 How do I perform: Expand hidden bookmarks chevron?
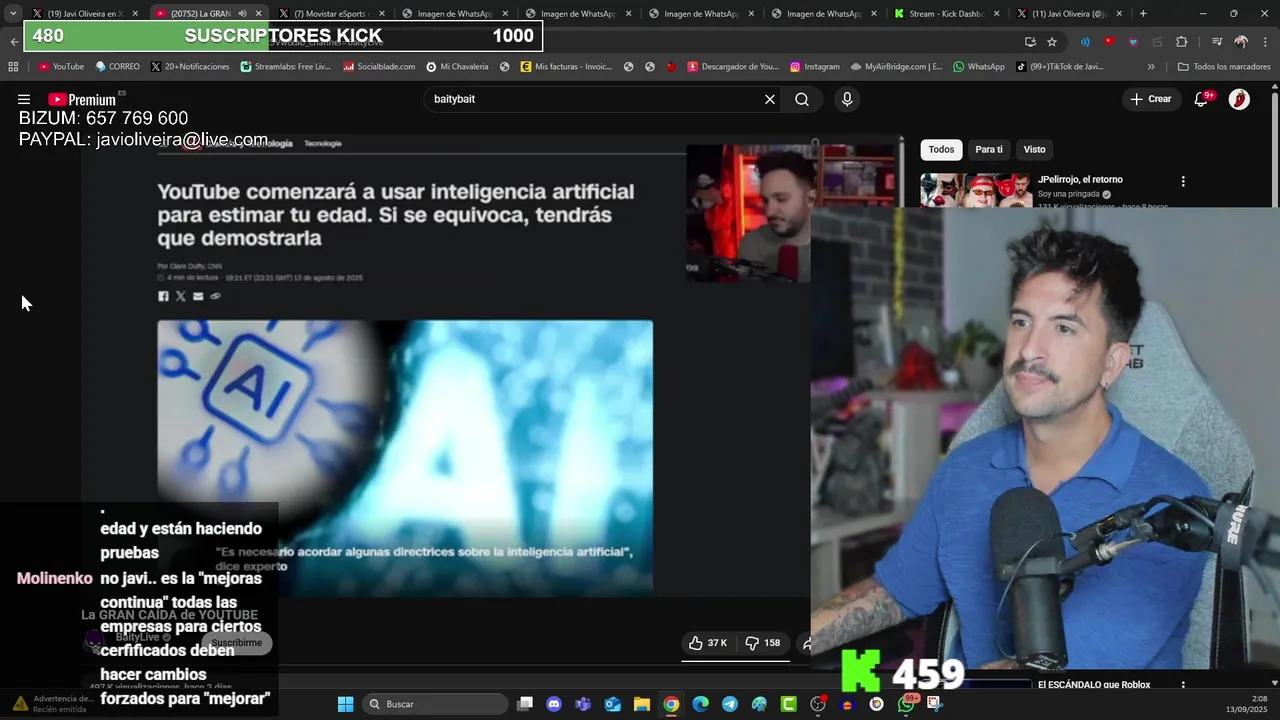point(1151,67)
